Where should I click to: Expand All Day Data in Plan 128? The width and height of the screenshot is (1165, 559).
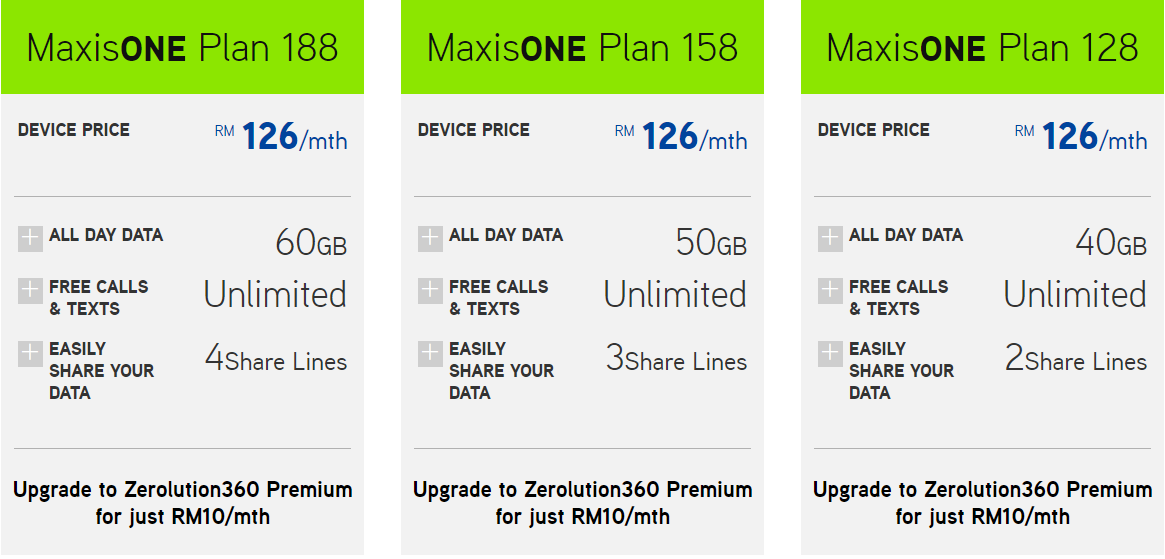pyautogui.click(x=830, y=239)
